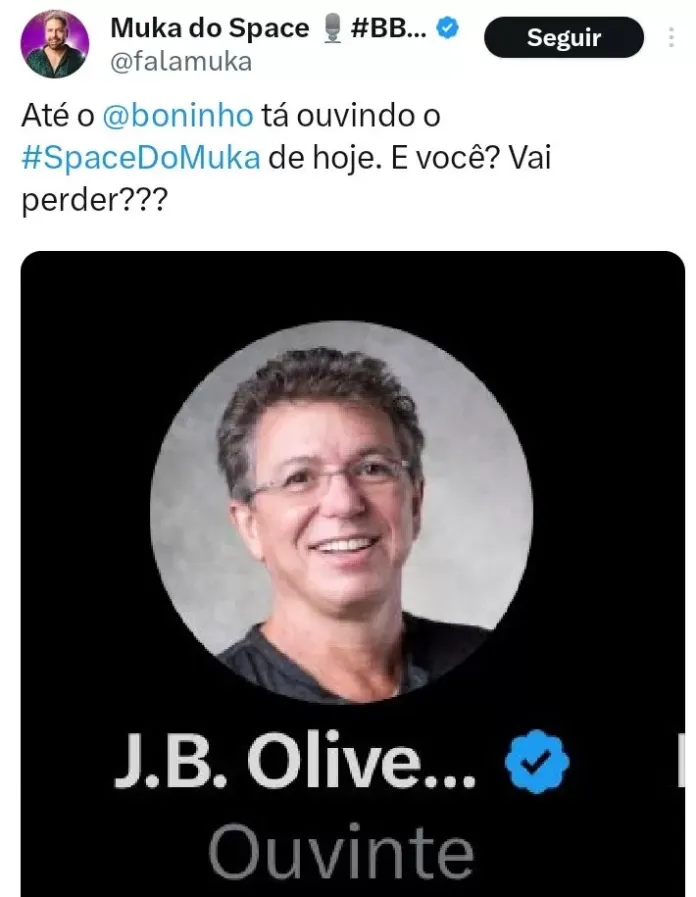
Task: Click the black area above the listener photo
Action: click(352, 286)
